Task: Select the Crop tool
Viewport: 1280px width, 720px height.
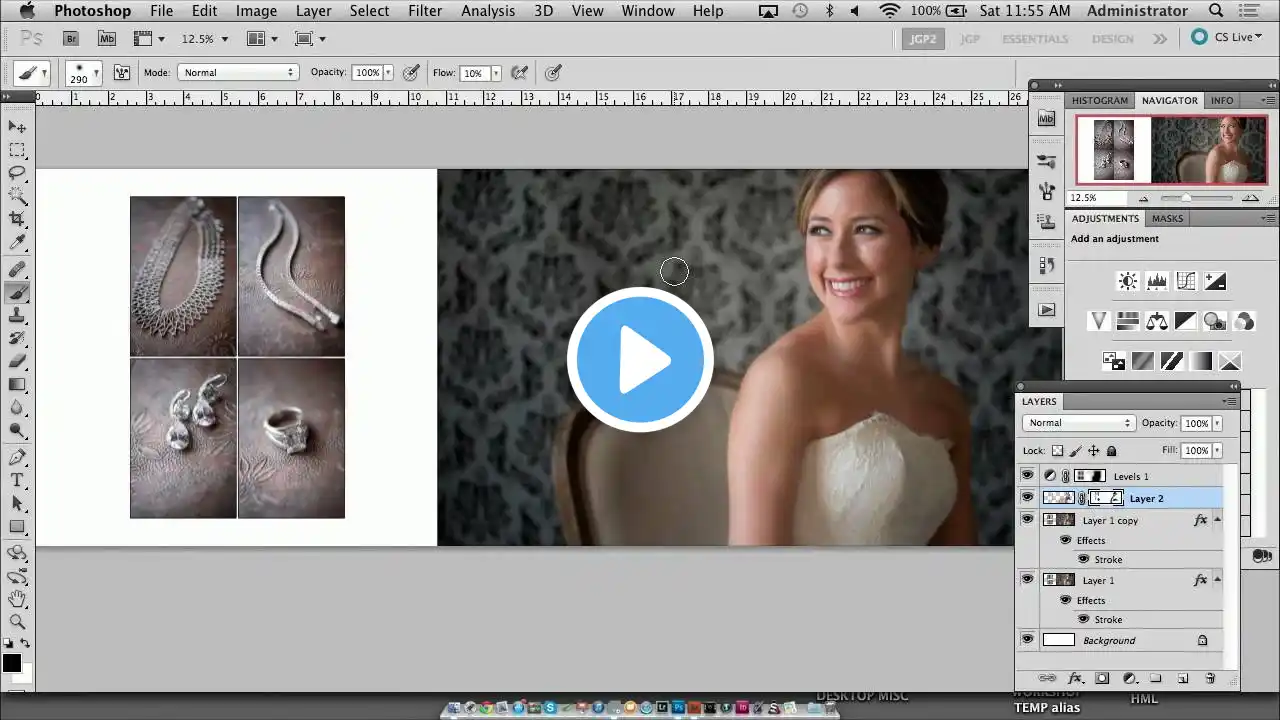Action: pos(17,219)
